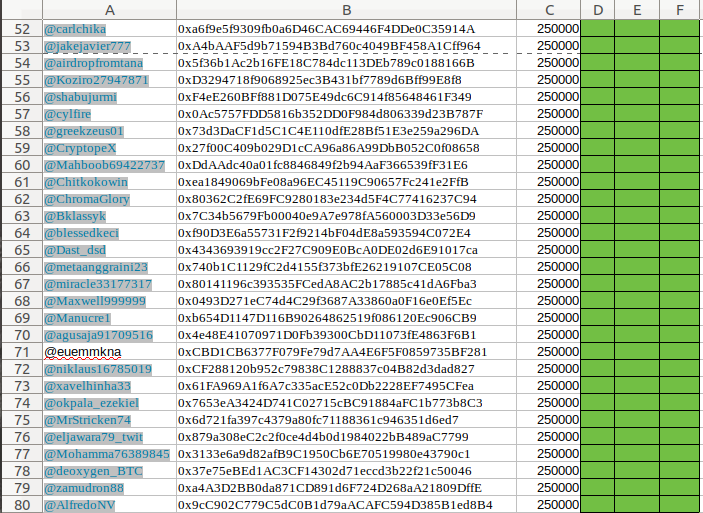Select address cell starting 0x7C34b5679Fb0

pos(346,216)
